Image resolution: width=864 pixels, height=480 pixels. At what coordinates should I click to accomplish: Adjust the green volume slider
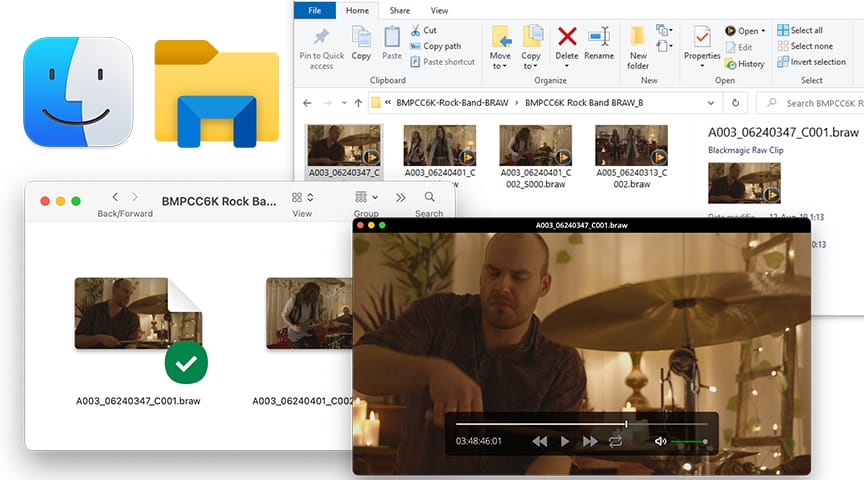689,441
